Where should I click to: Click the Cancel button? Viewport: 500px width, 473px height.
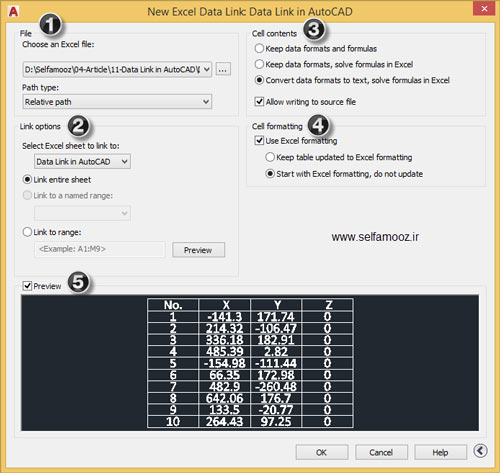(x=381, y=452)
